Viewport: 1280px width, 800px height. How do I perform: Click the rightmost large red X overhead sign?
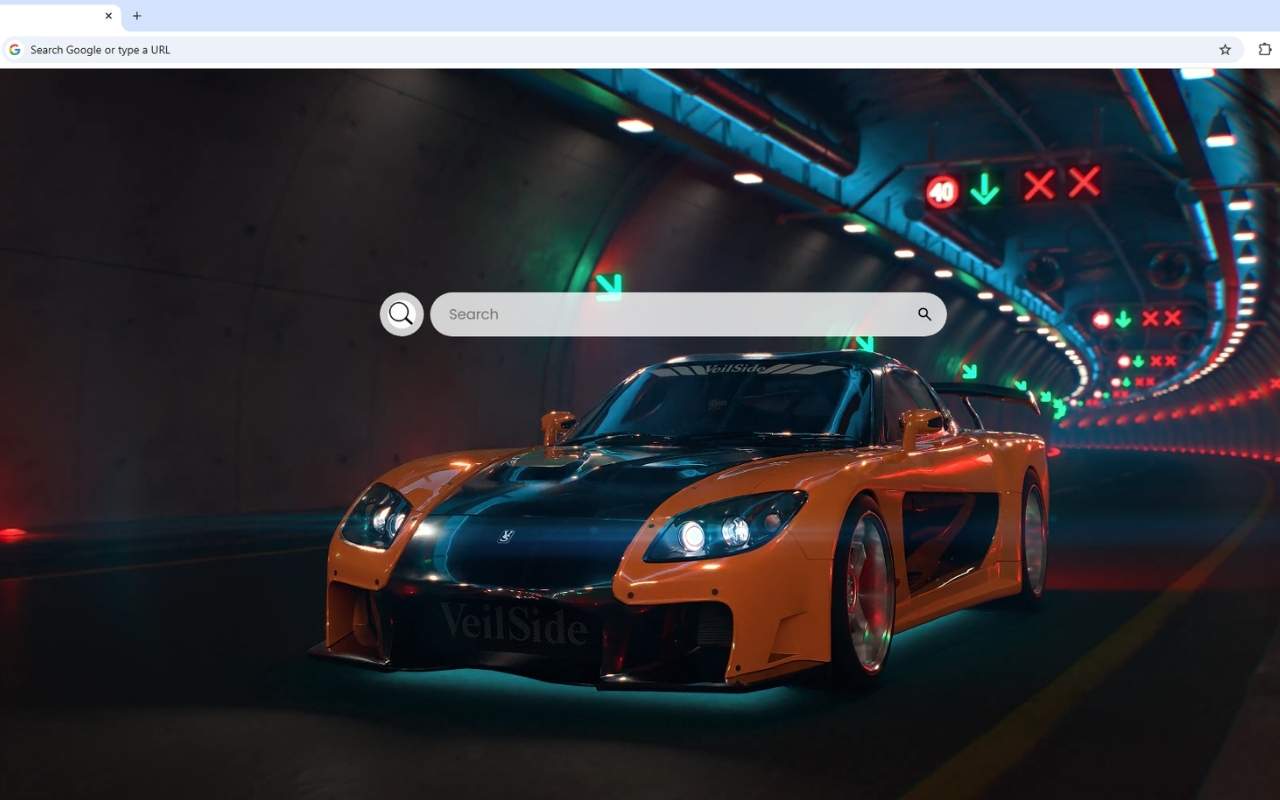(1084, 182)
